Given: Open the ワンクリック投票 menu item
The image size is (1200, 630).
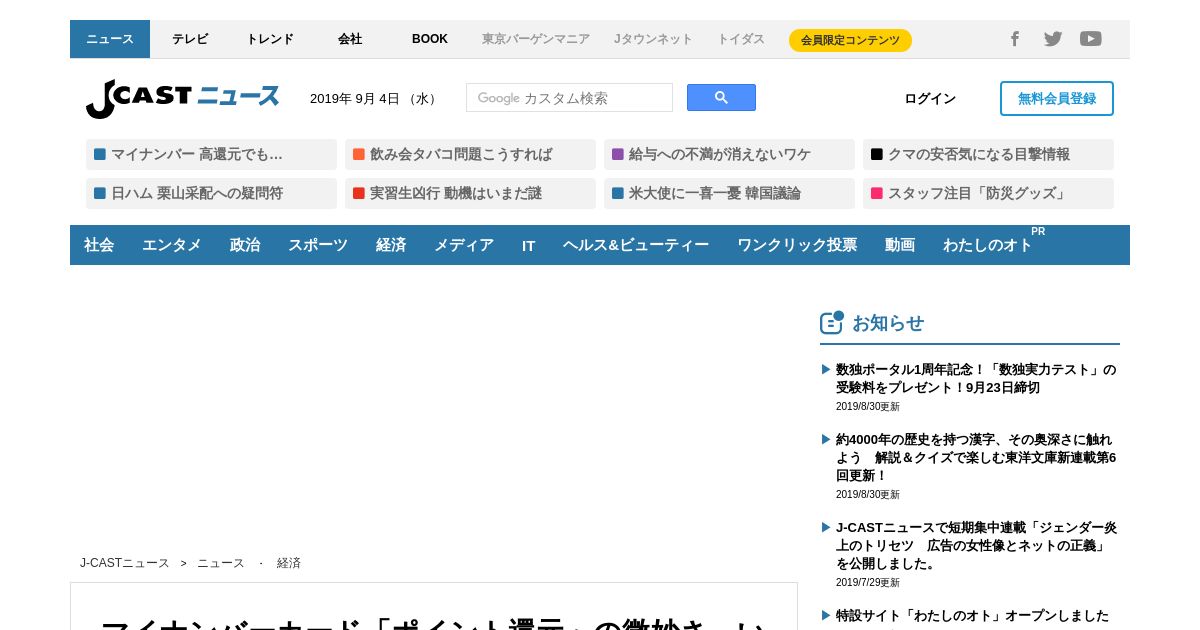Looking at the screenshot, I should pyautogui.click(x=797, y=245).
